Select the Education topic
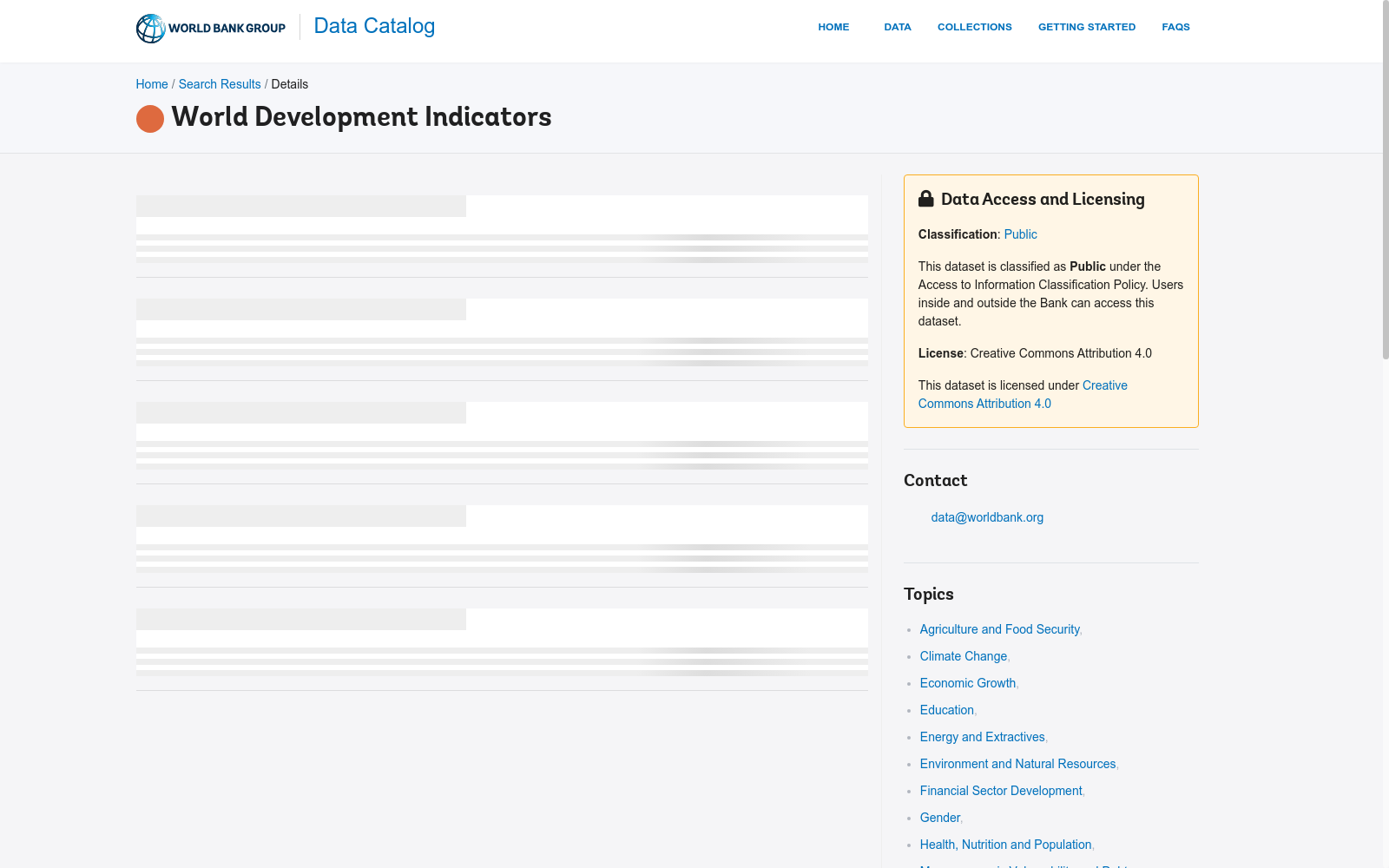The height and width of the screenshot is (868, 1389). coord(947,710)
